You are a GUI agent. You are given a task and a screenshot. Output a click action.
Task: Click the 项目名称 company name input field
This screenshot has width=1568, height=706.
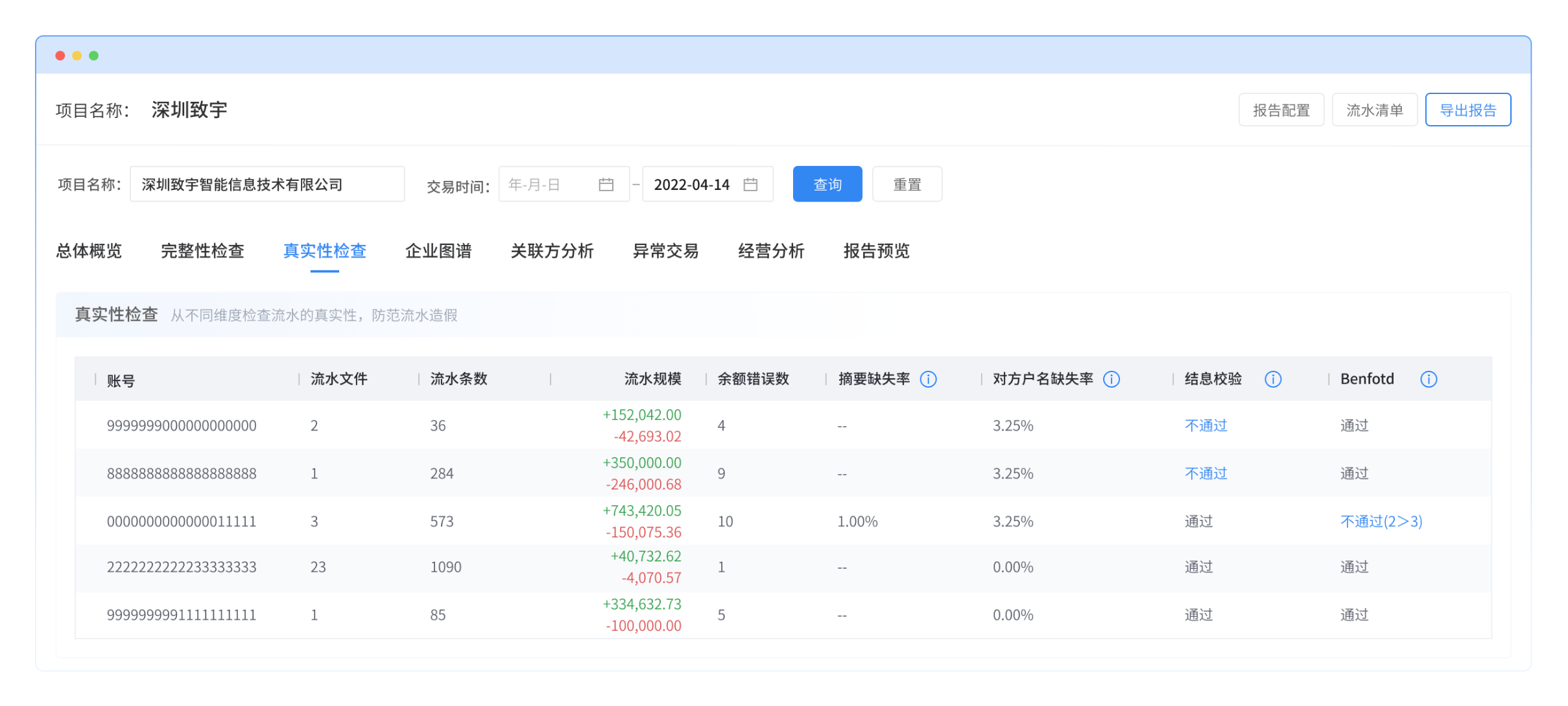pyautogui.click(x=267, y=185)
